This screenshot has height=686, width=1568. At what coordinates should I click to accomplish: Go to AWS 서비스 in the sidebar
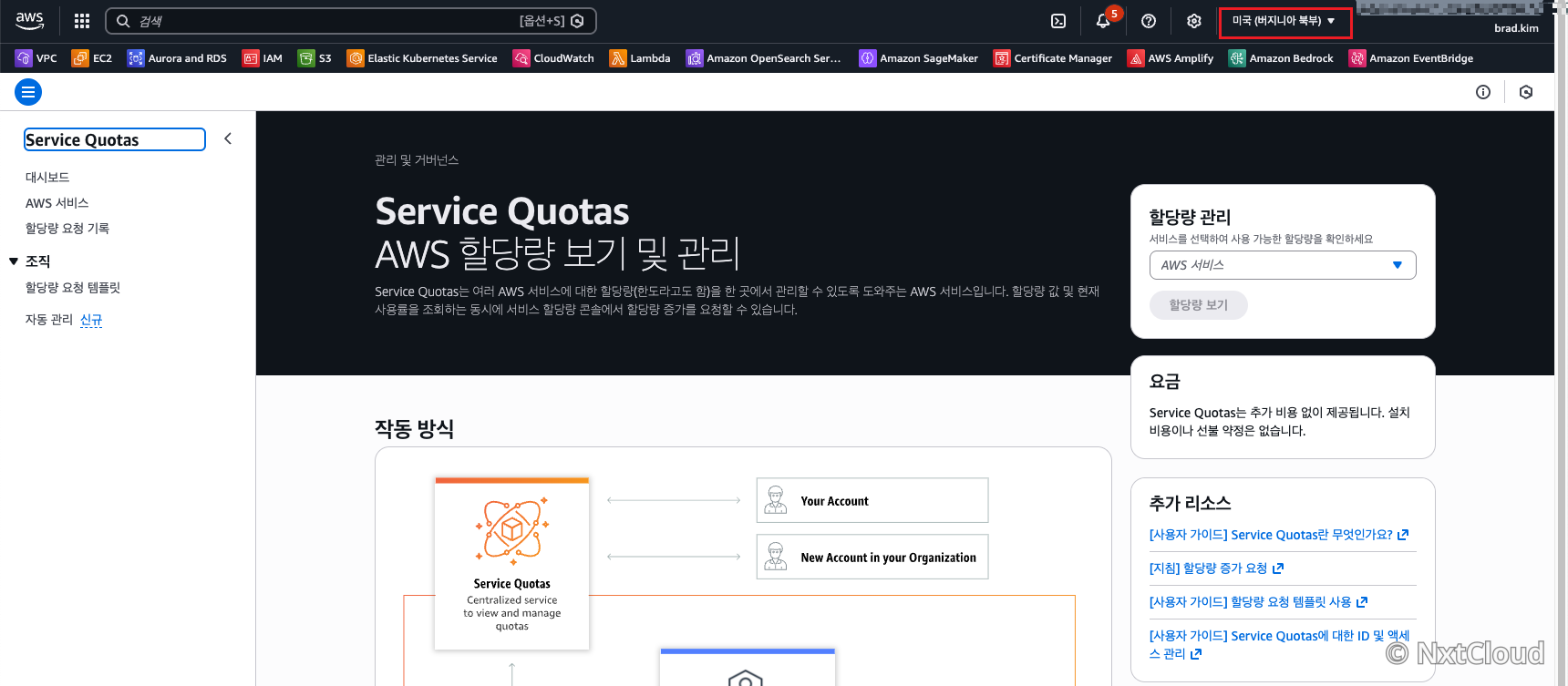pos(57,203)
